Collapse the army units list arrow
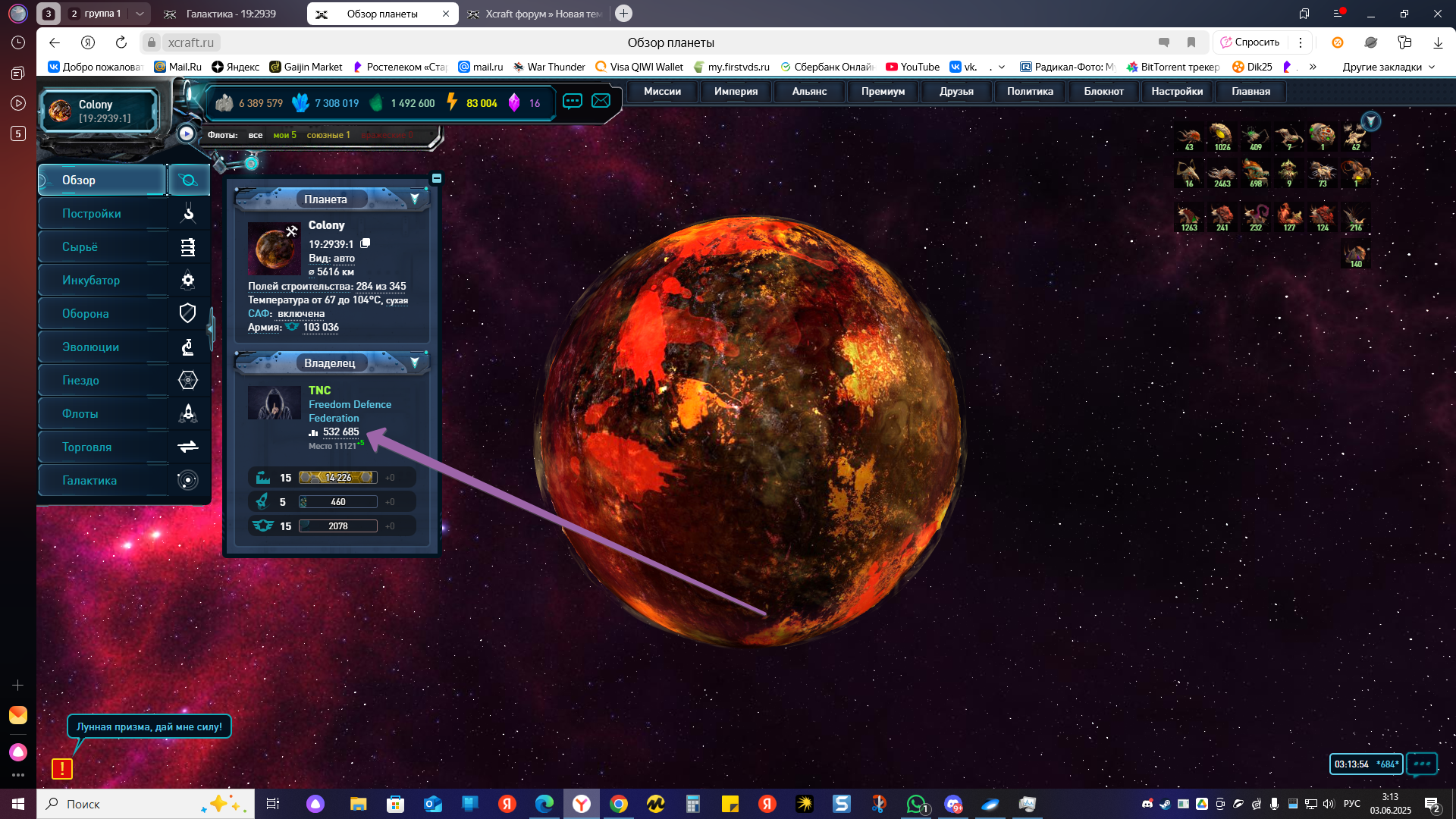1456x819 pixels. (x=1370, y=121)
